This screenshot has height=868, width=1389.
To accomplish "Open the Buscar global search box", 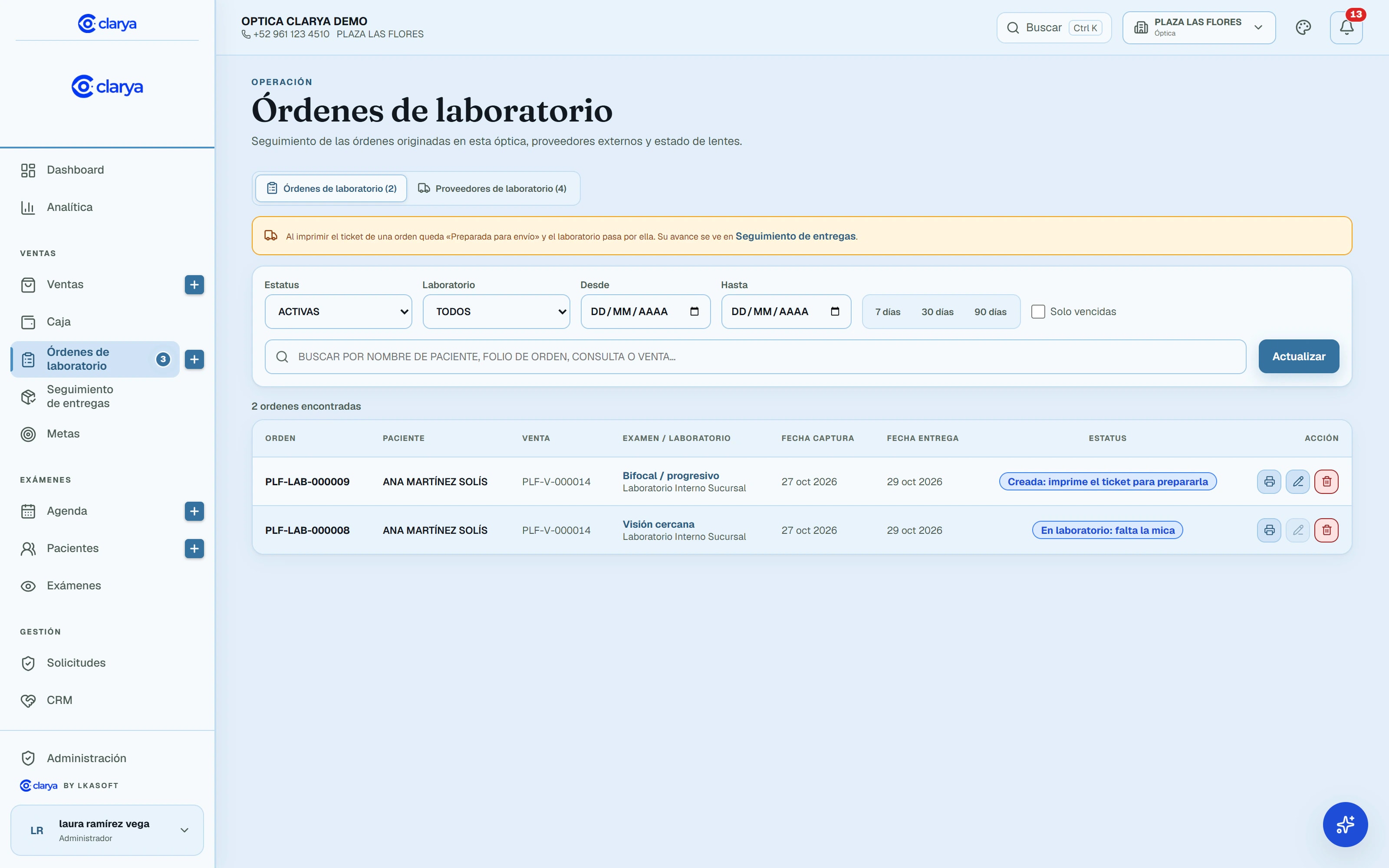I will pos(1054,27).
